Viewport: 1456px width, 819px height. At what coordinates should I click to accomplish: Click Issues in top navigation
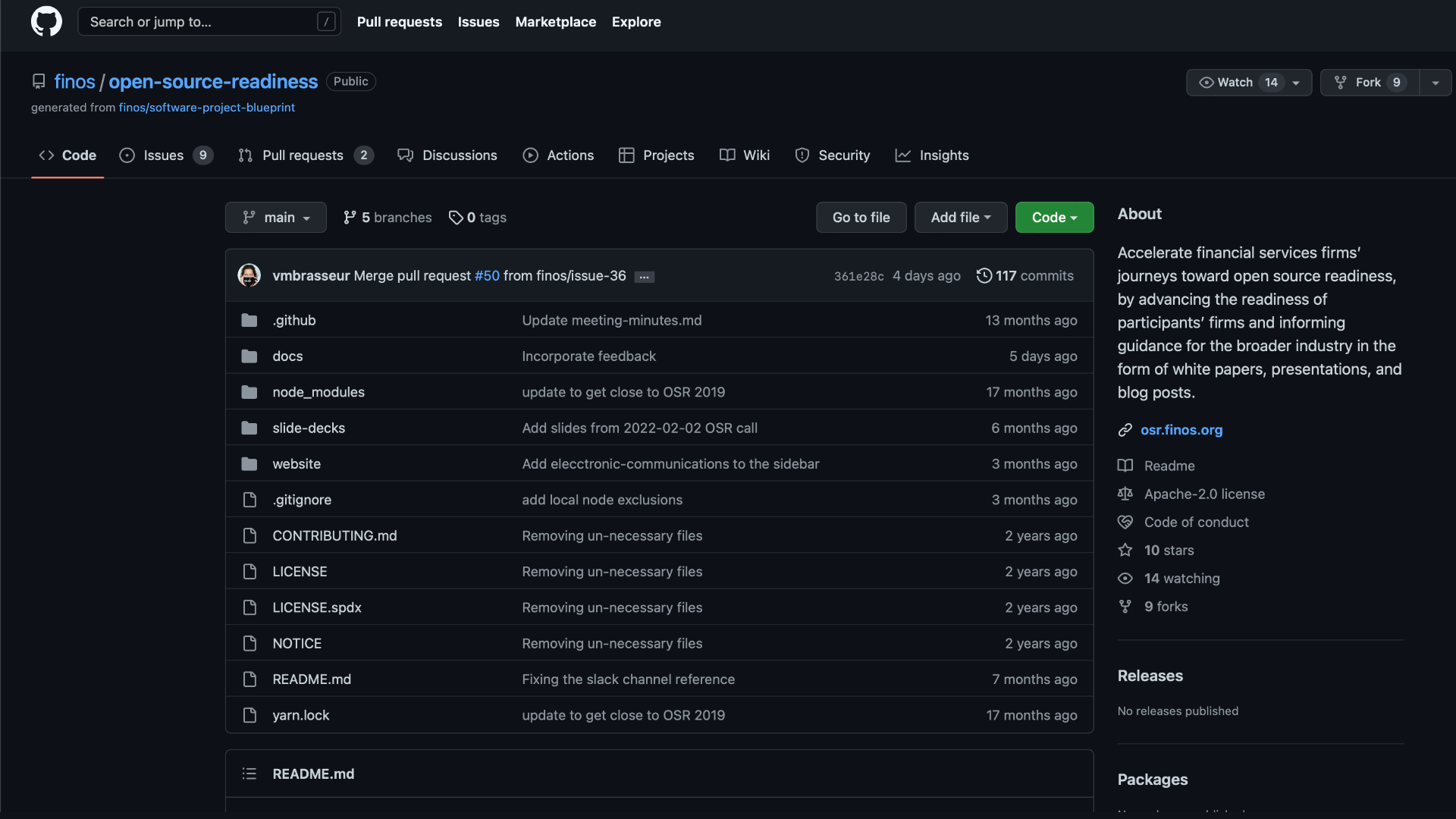(479, 22)
